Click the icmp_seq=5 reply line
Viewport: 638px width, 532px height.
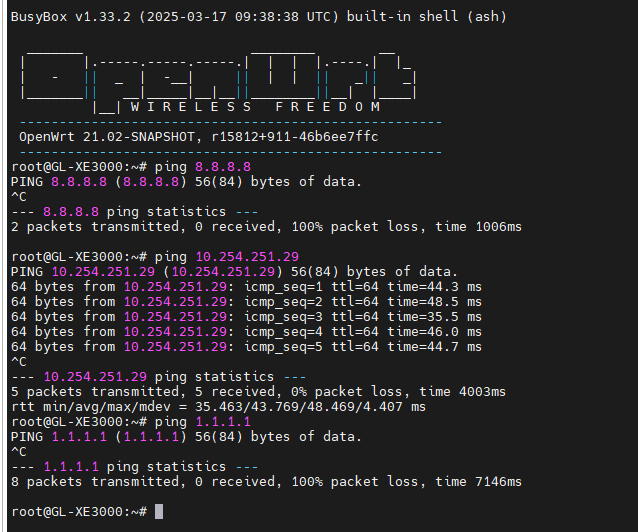246,346
